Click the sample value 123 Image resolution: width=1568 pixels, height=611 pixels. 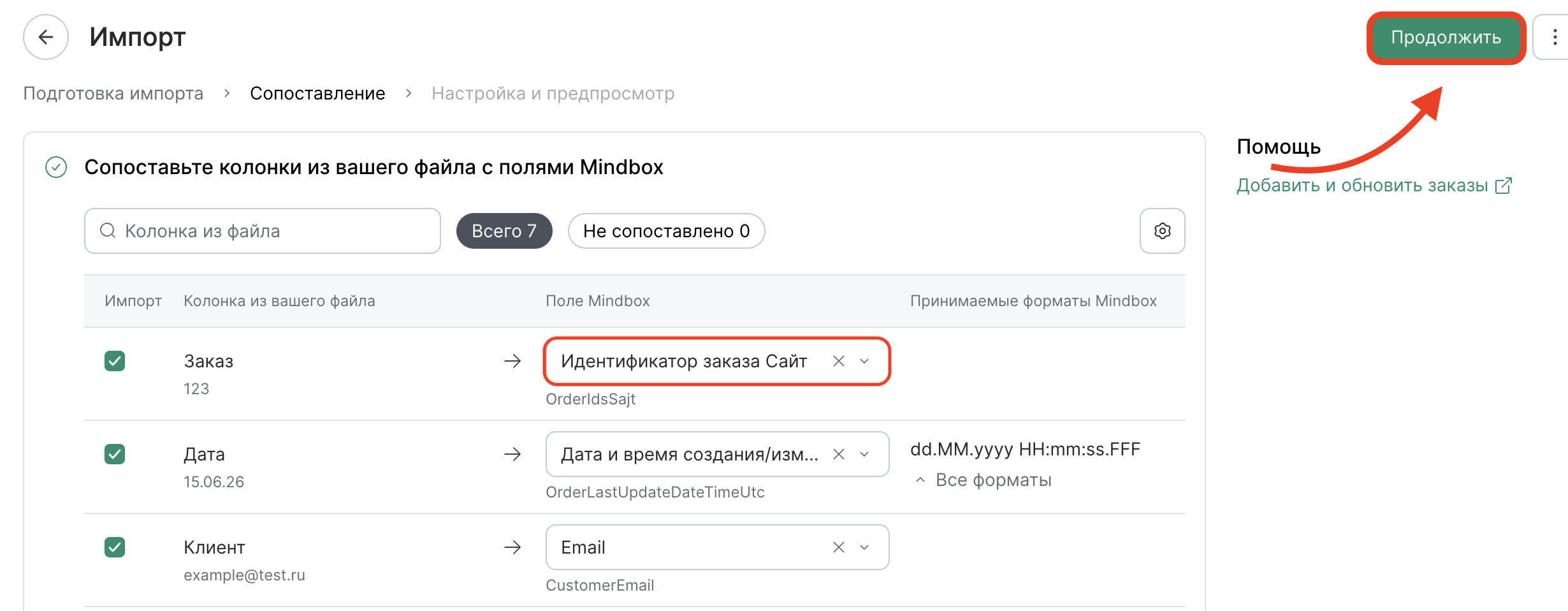point(196,389)
